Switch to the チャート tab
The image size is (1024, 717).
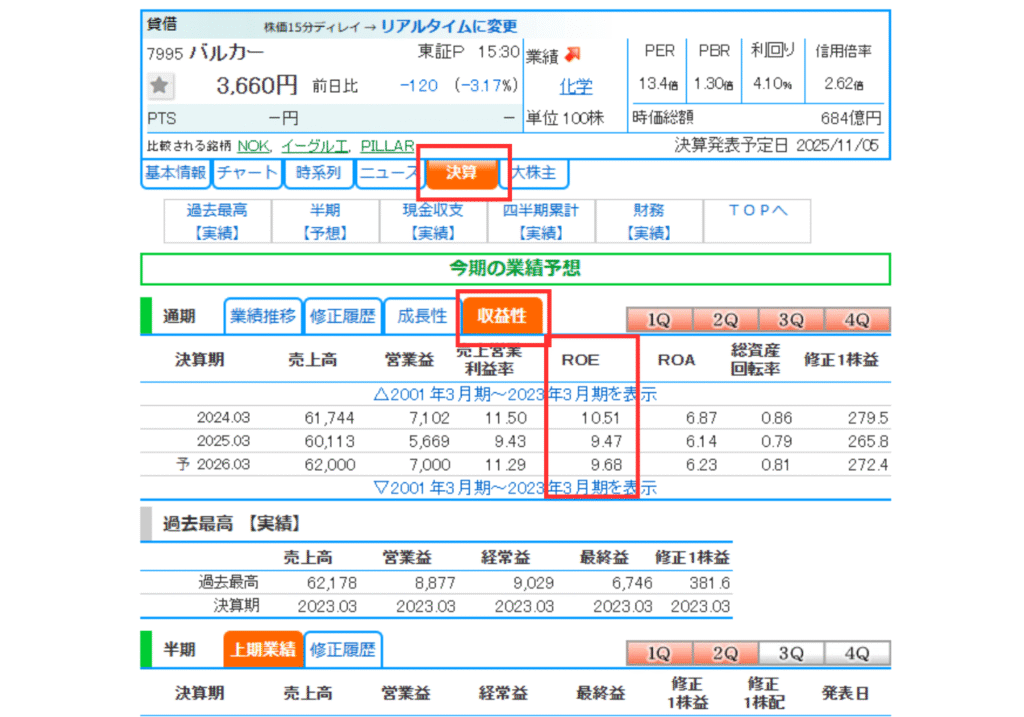[x=247, y=173]
